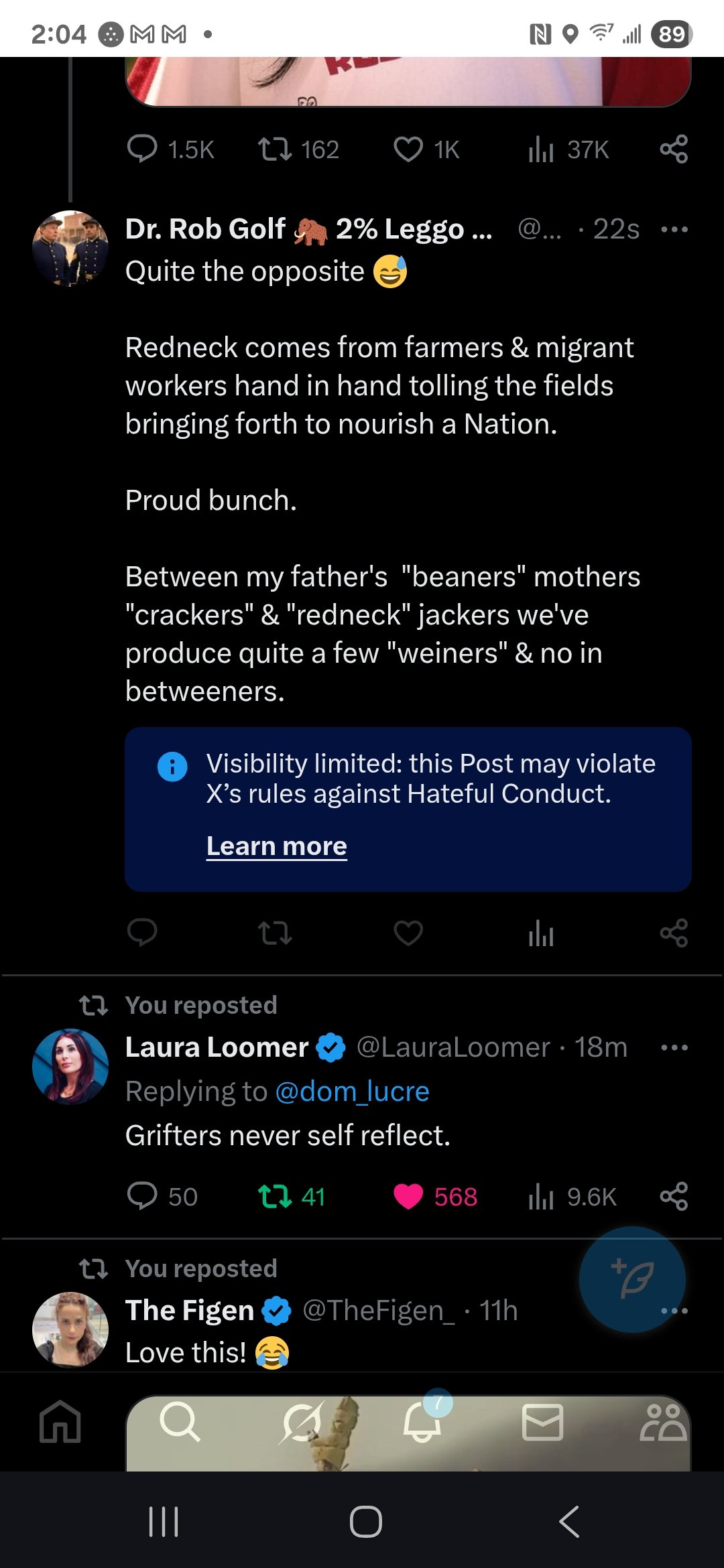This screenshot has width=724, height=1568.
Task: Go to Home tab
Action: 60,1422
